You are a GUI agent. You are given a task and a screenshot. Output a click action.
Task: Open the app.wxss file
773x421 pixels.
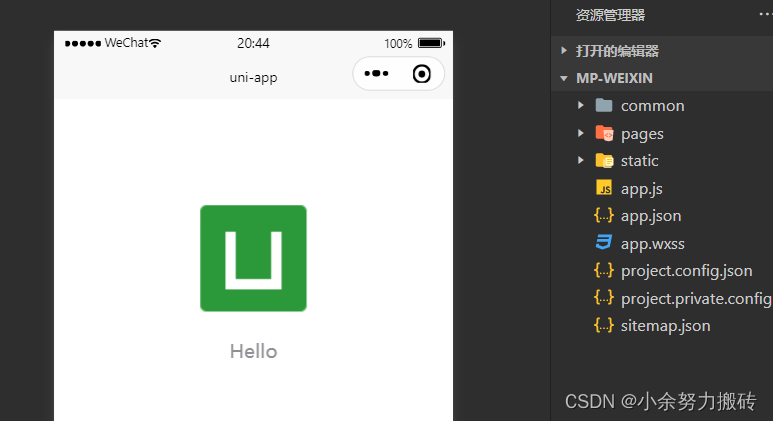653,245
